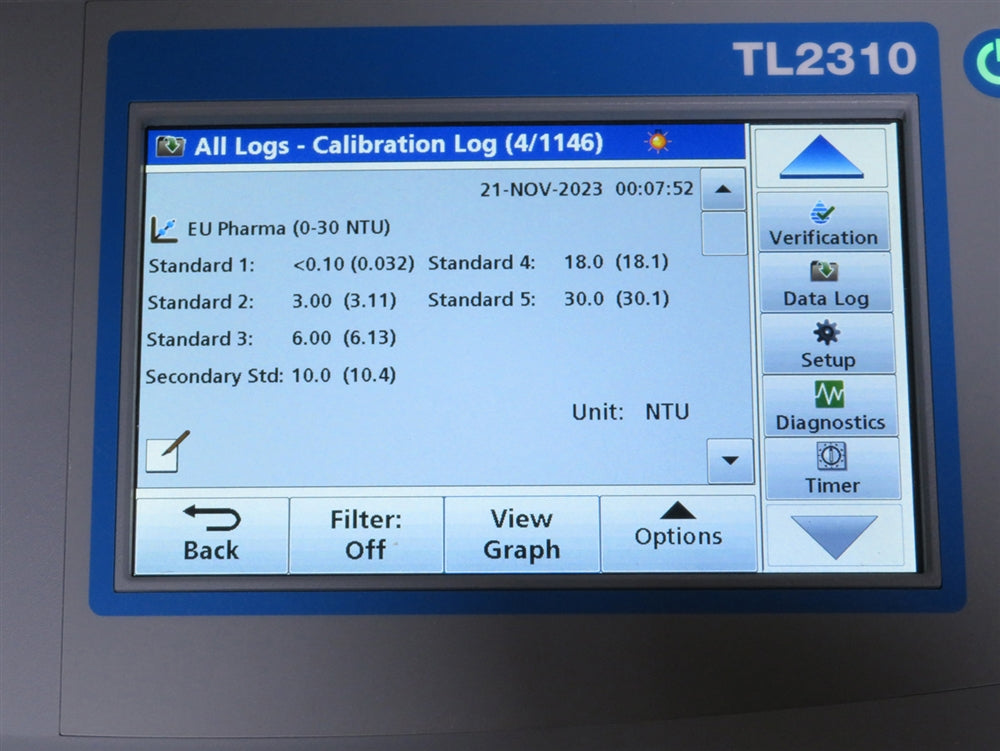The width and height of the screenshot is (1000, 751).
Task: Select Standard 4 value 18.0 (18.1)
Action: coord(616,261)
